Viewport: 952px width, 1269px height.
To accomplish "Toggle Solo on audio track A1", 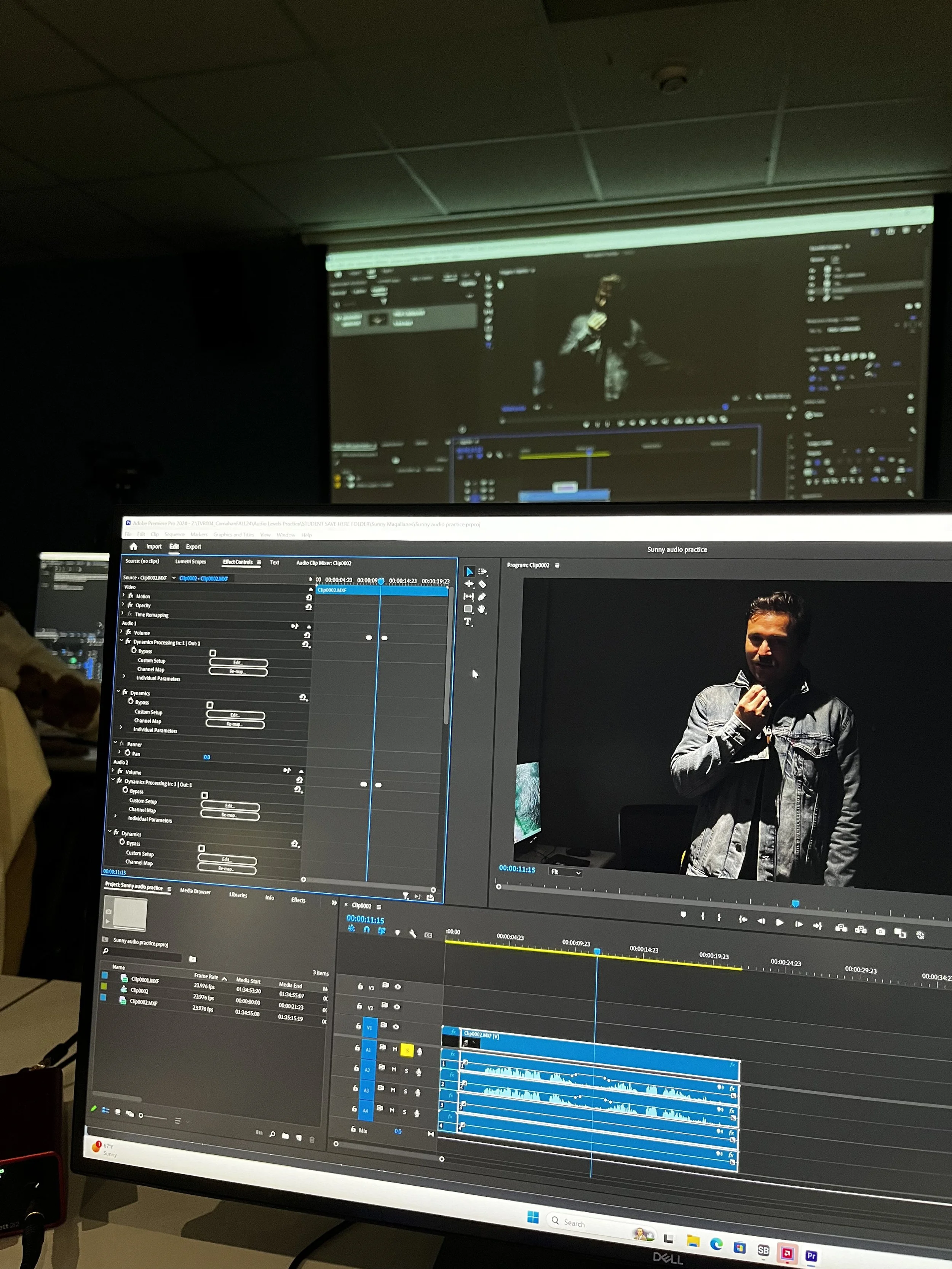I will (407, 1050).
